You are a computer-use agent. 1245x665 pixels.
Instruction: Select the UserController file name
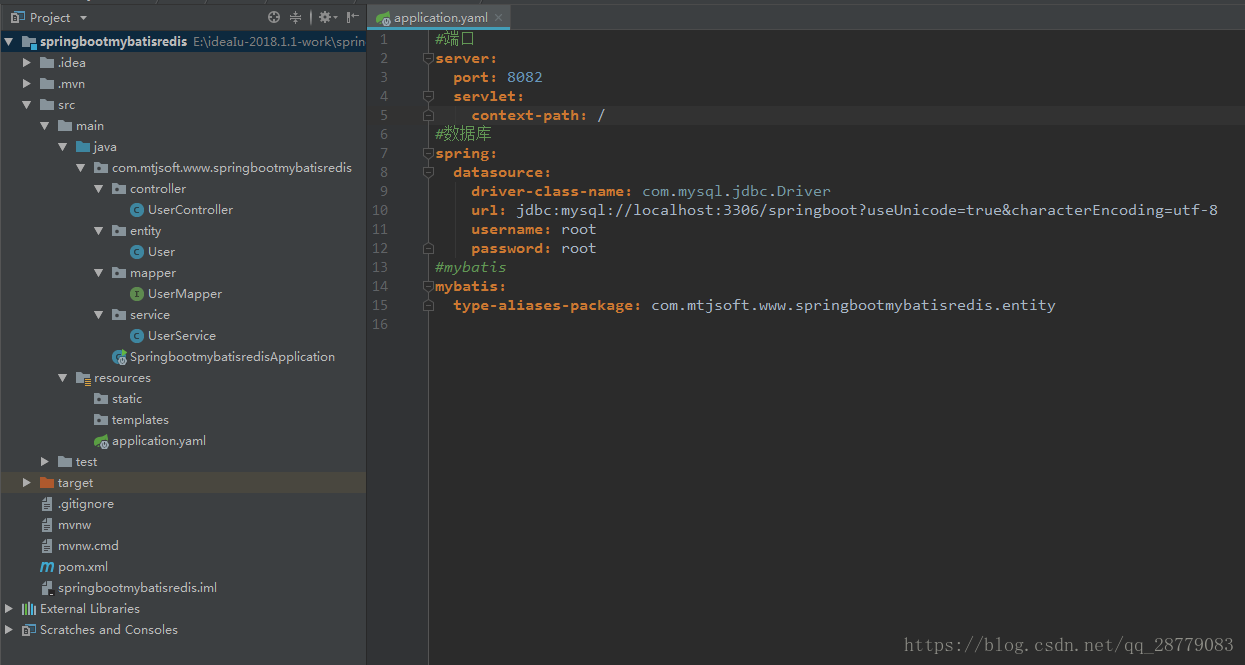coord(190,210)
